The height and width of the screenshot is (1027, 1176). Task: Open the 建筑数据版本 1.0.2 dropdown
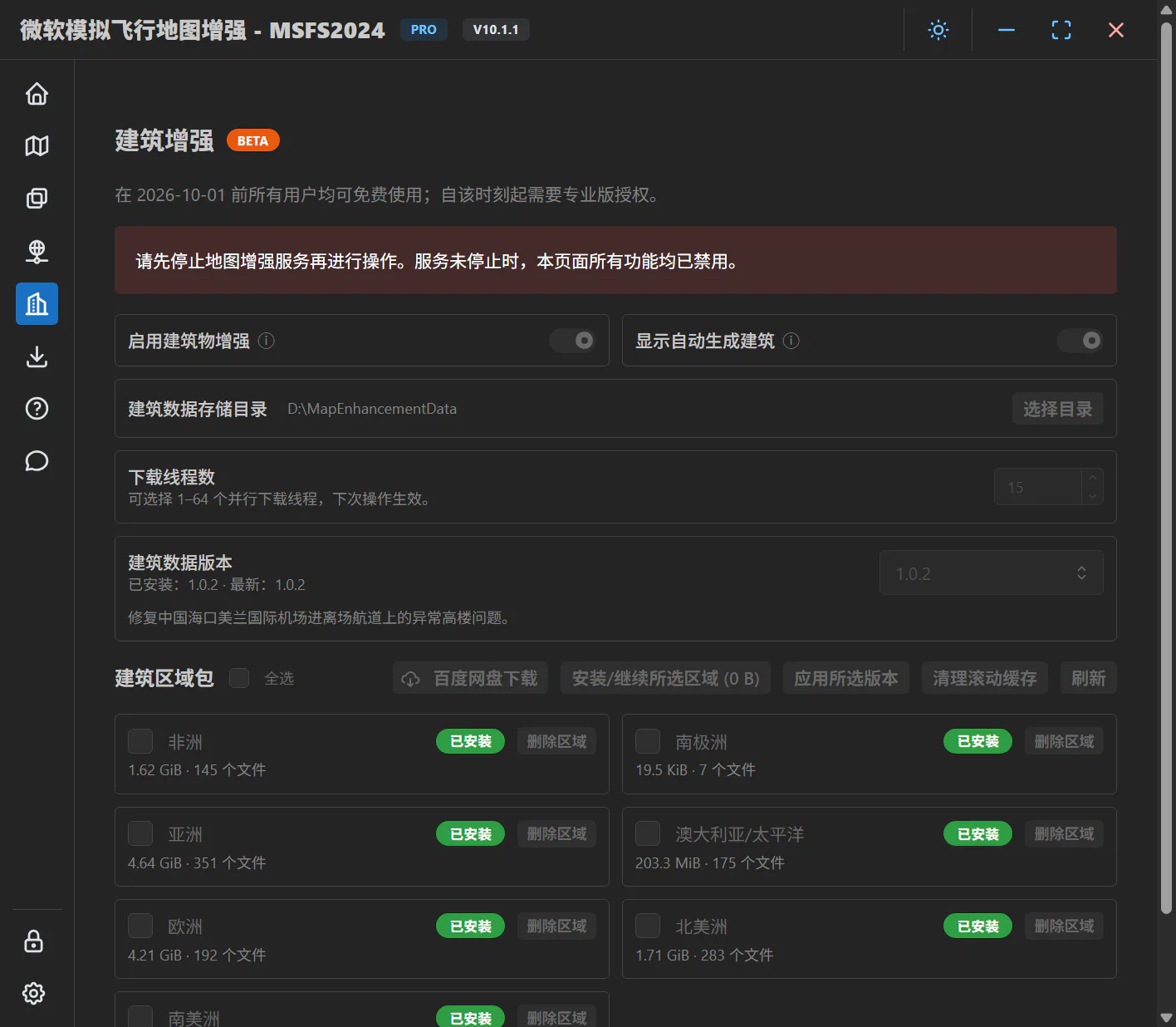pyautogui.click(x=992, y=572)
